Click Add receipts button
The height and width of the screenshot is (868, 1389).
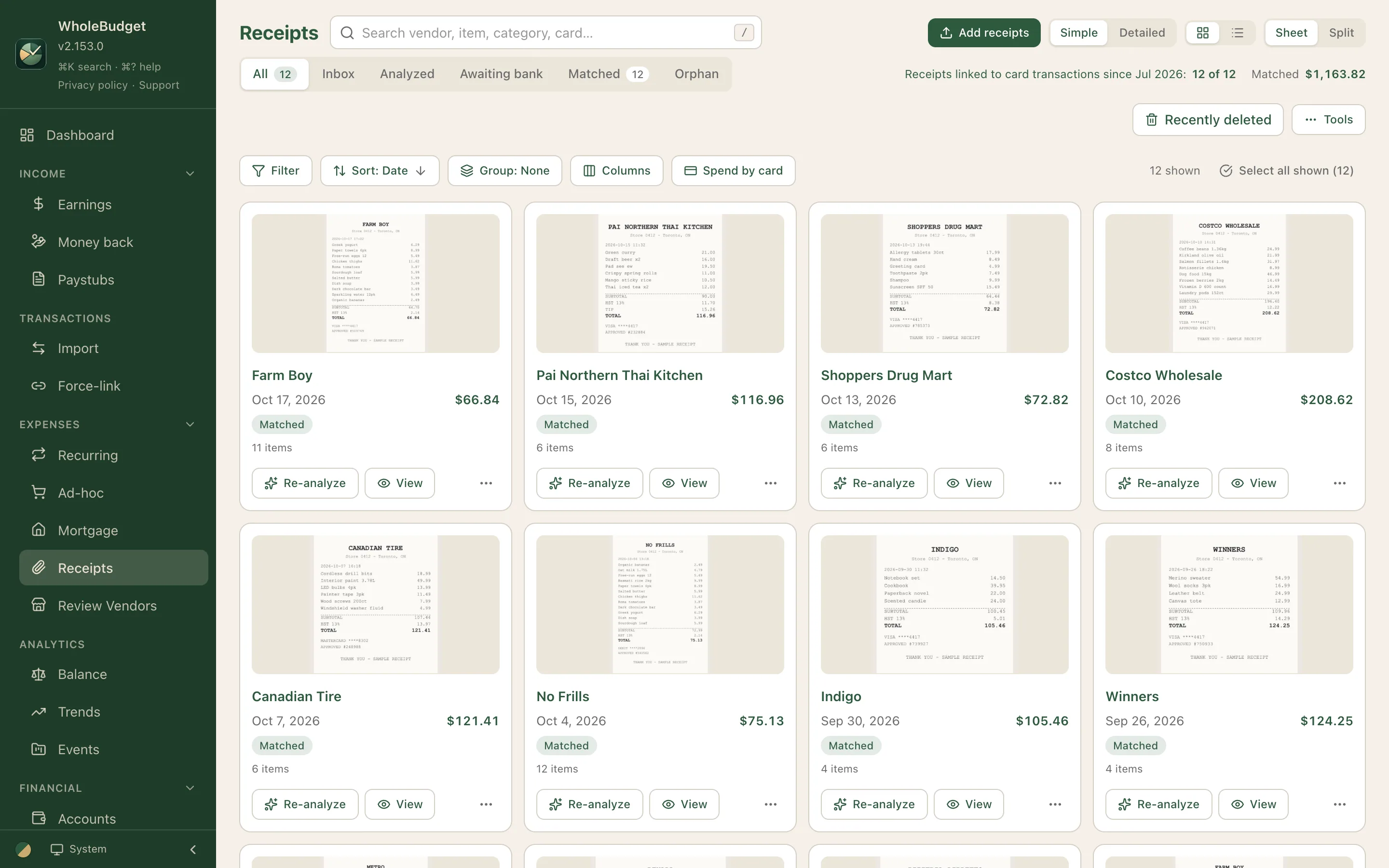pos(984,33)
